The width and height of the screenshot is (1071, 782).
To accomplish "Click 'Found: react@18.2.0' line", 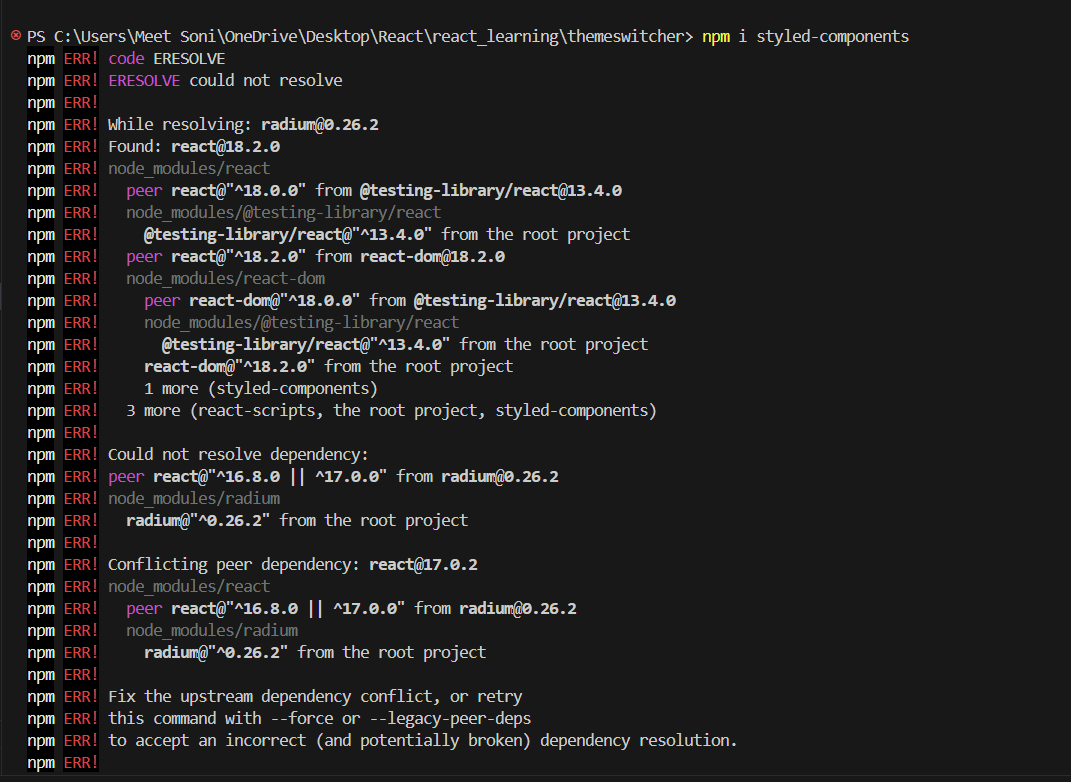I will click(x=194, y=146).
